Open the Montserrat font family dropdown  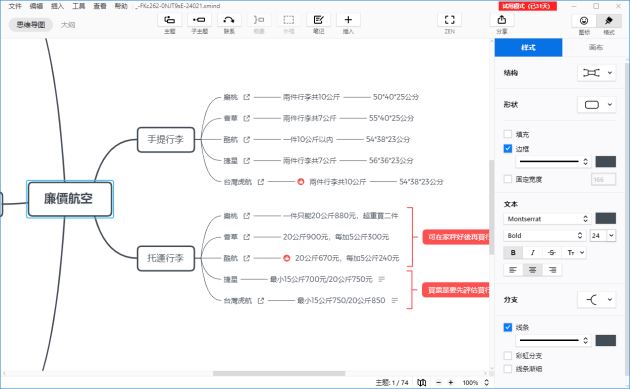click(x=547, y=219)
